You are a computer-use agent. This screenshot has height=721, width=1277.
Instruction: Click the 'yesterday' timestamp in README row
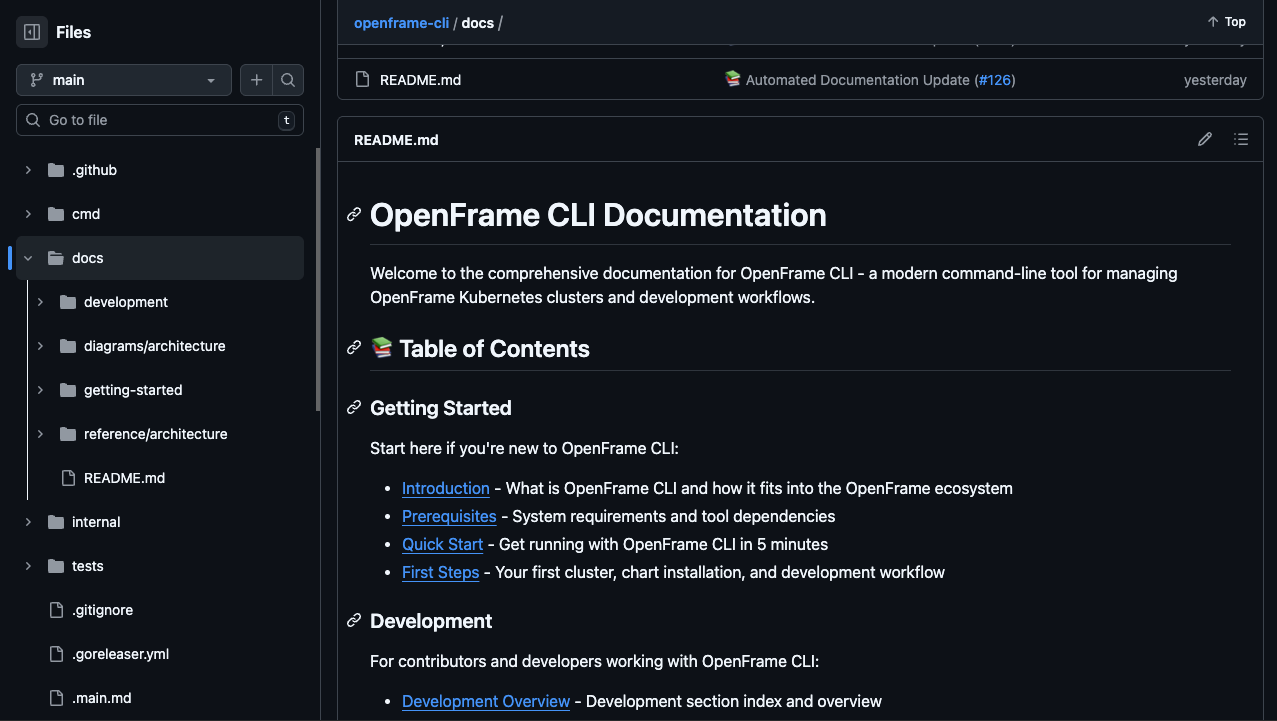tap(1215, 80)
